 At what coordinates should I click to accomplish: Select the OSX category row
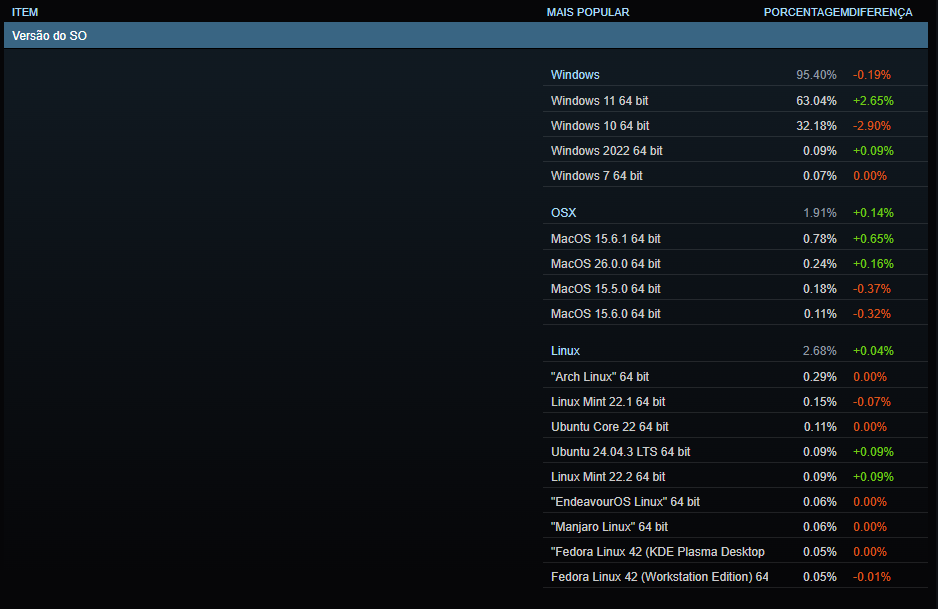[x=563, y=213]
